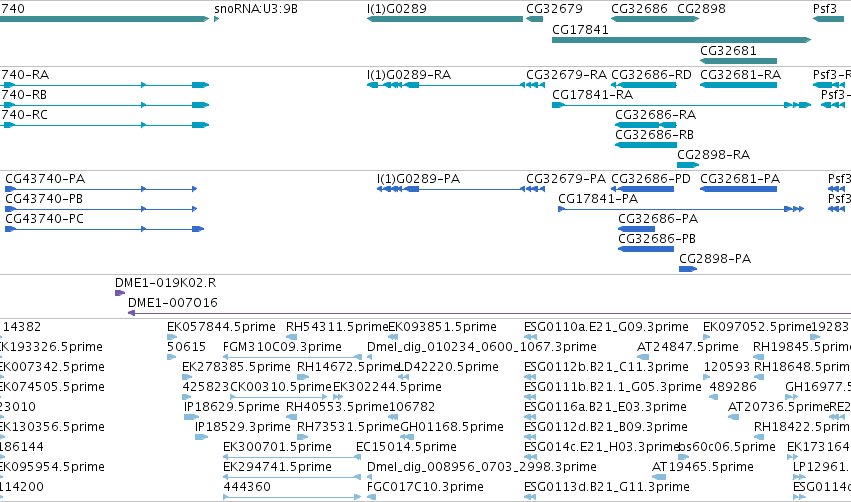The image size is (851, 502).
Task: Click EST IP18629.5prime
Action: pos(192,417)
